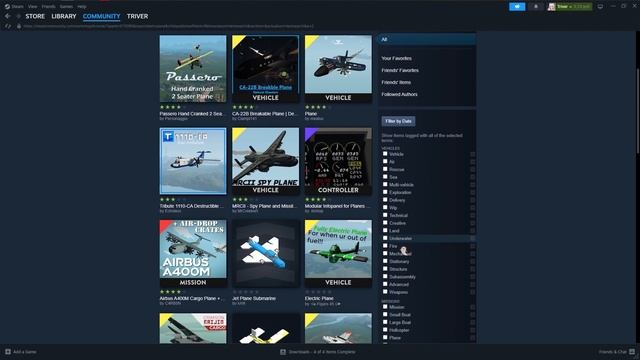Open the View menu

point(33,7)
